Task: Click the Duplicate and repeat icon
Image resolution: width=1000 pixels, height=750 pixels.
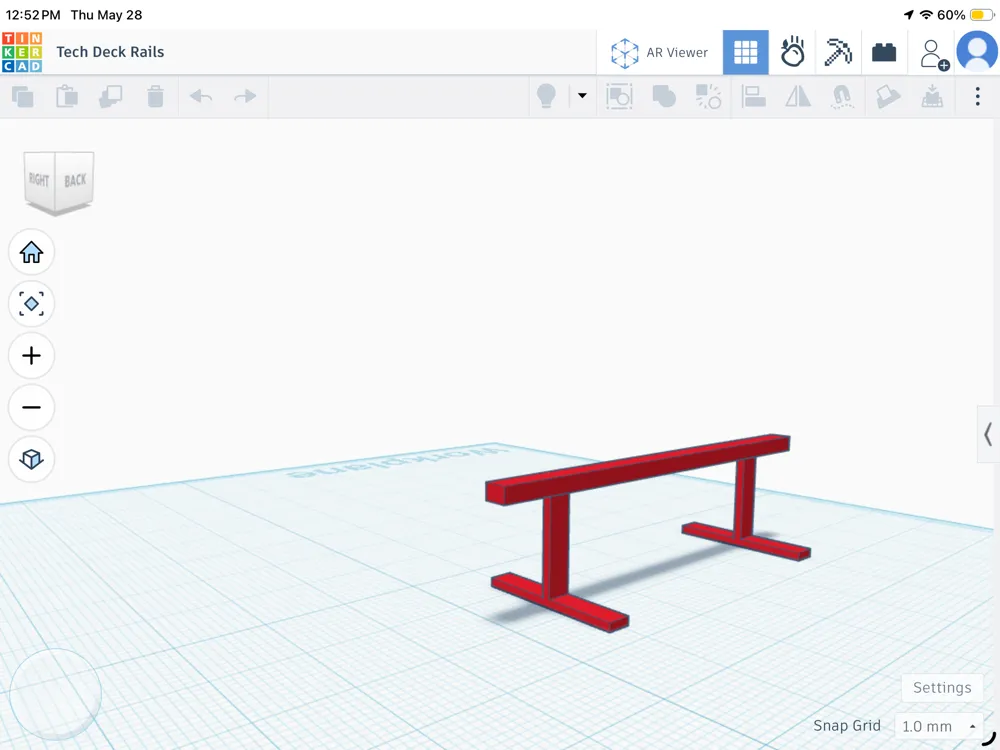Action: pyautogui.click(x=111, y=96)
